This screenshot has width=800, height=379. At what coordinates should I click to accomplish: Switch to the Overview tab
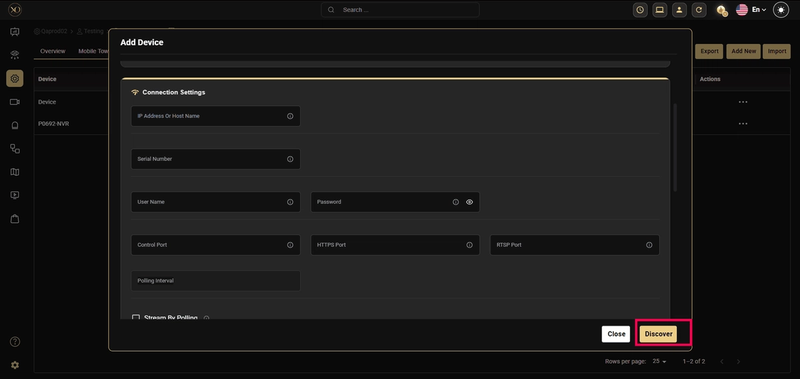click(x=53, y=51)
